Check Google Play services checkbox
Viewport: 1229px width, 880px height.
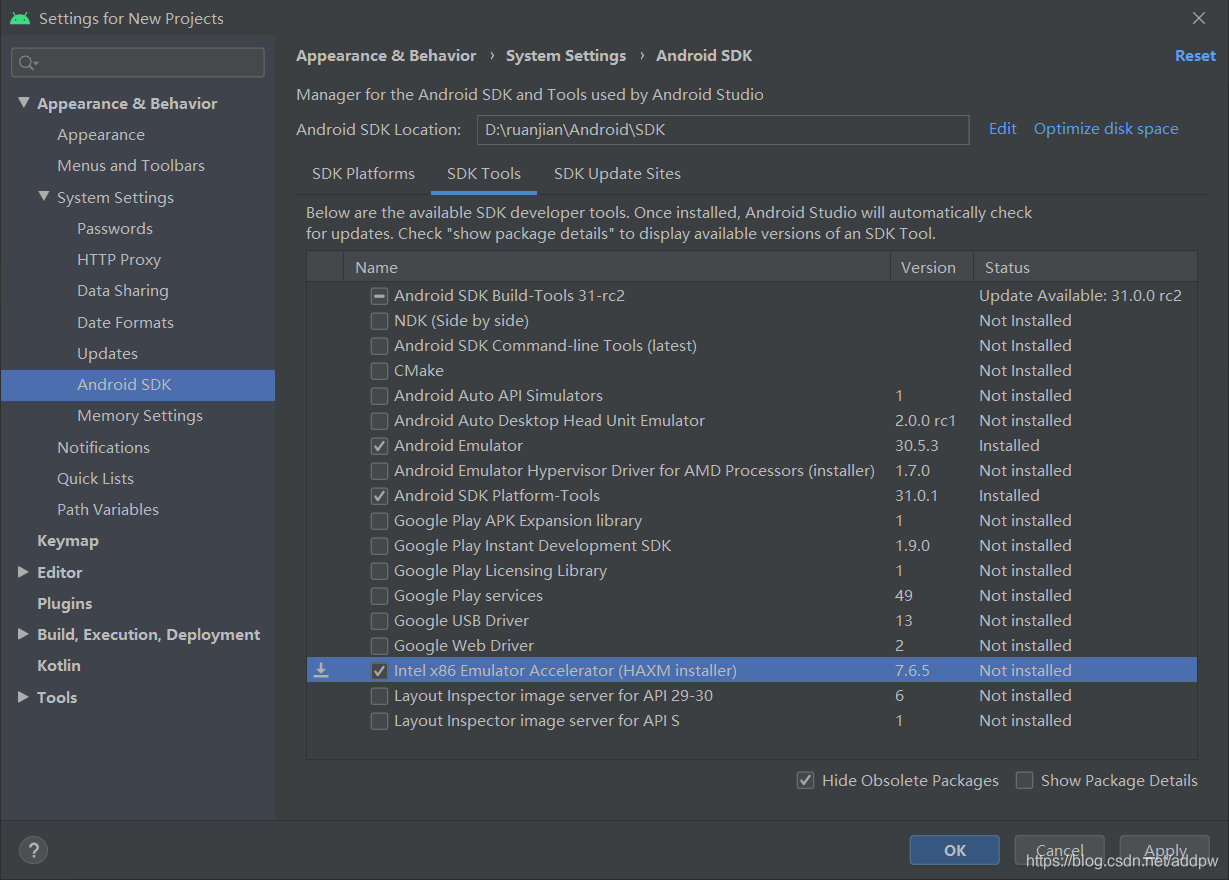(379, 596)
